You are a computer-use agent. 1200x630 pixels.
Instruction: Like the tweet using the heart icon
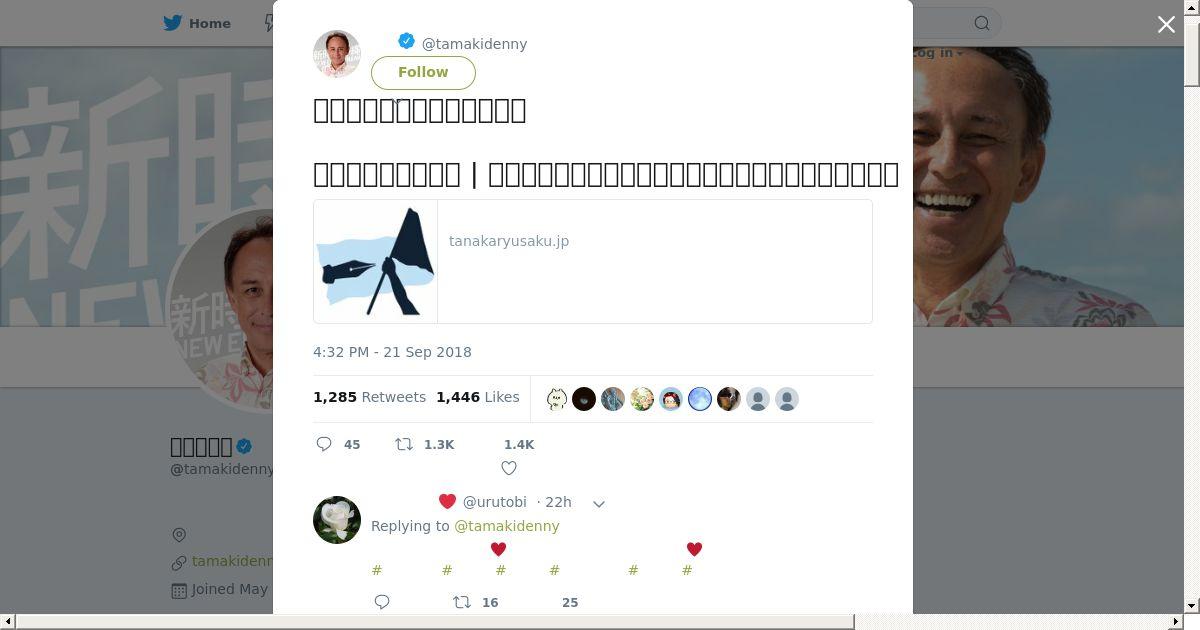tap(509, 468)
